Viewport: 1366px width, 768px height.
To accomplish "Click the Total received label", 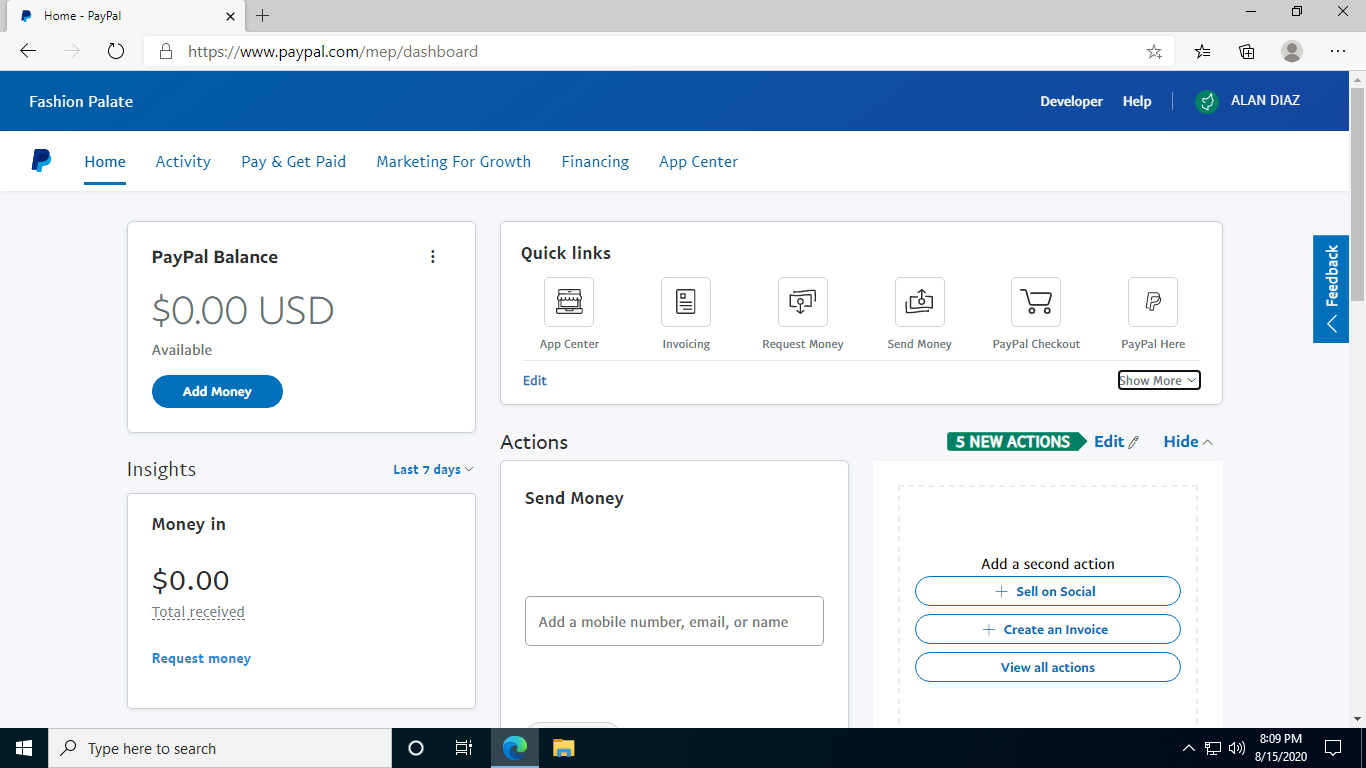I will (198, 612).
